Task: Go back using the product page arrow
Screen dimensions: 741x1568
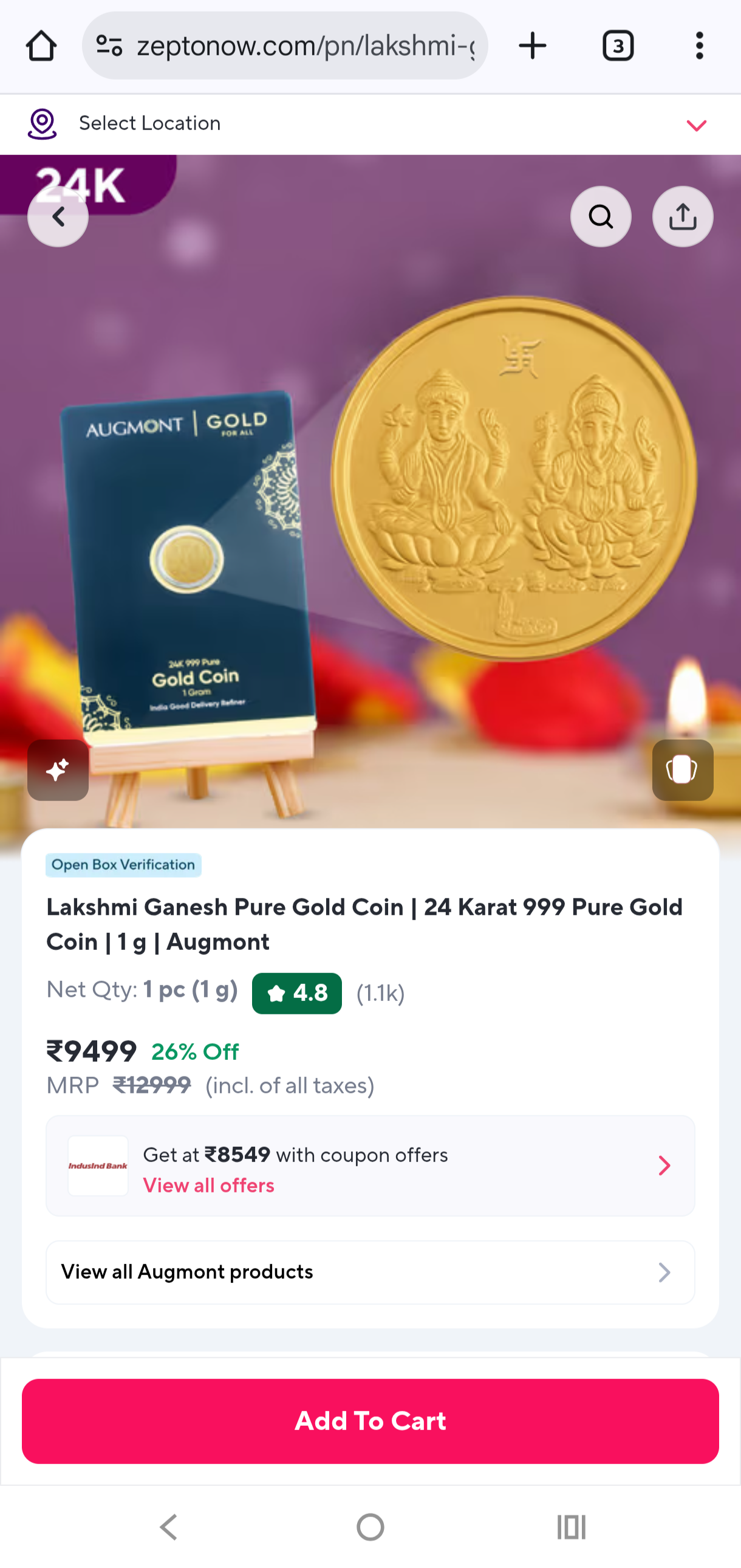Action: point(58,217)
